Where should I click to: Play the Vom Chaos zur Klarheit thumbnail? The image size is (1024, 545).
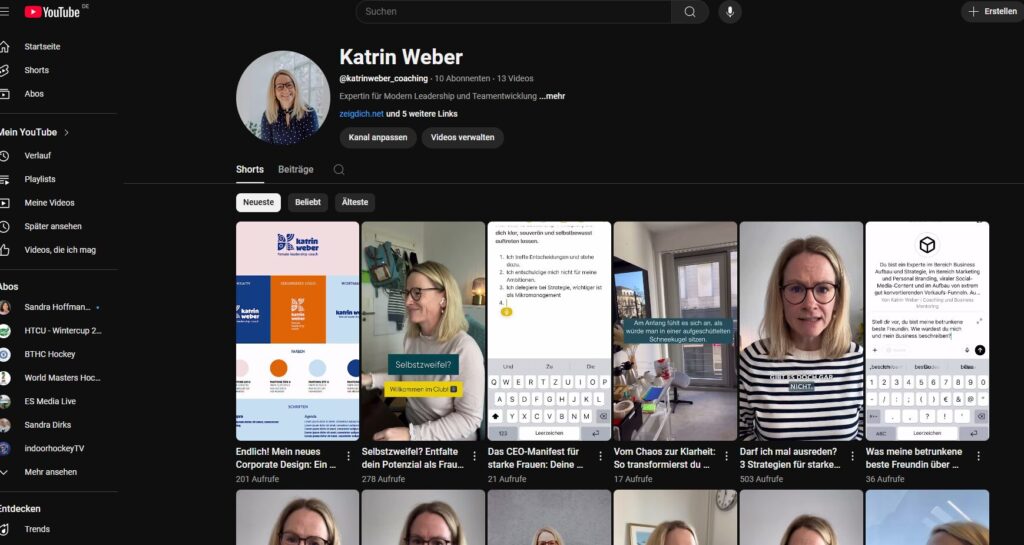[x=675, y=331]
